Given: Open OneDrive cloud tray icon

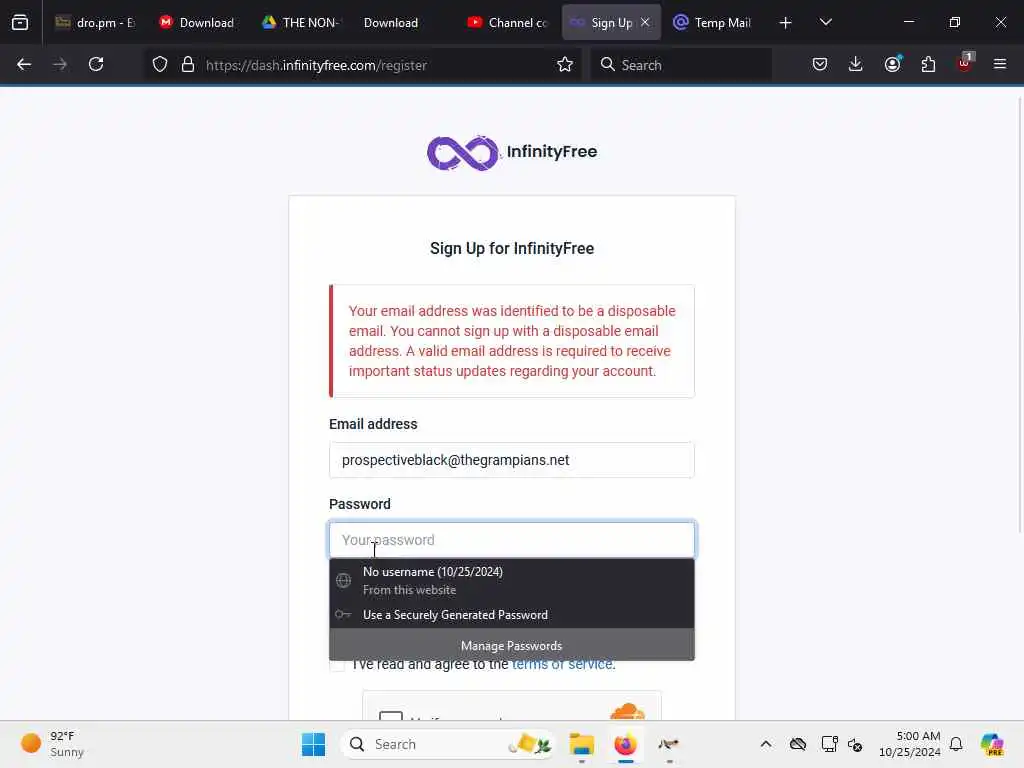Looking at the screenshot, I should 798,744.
